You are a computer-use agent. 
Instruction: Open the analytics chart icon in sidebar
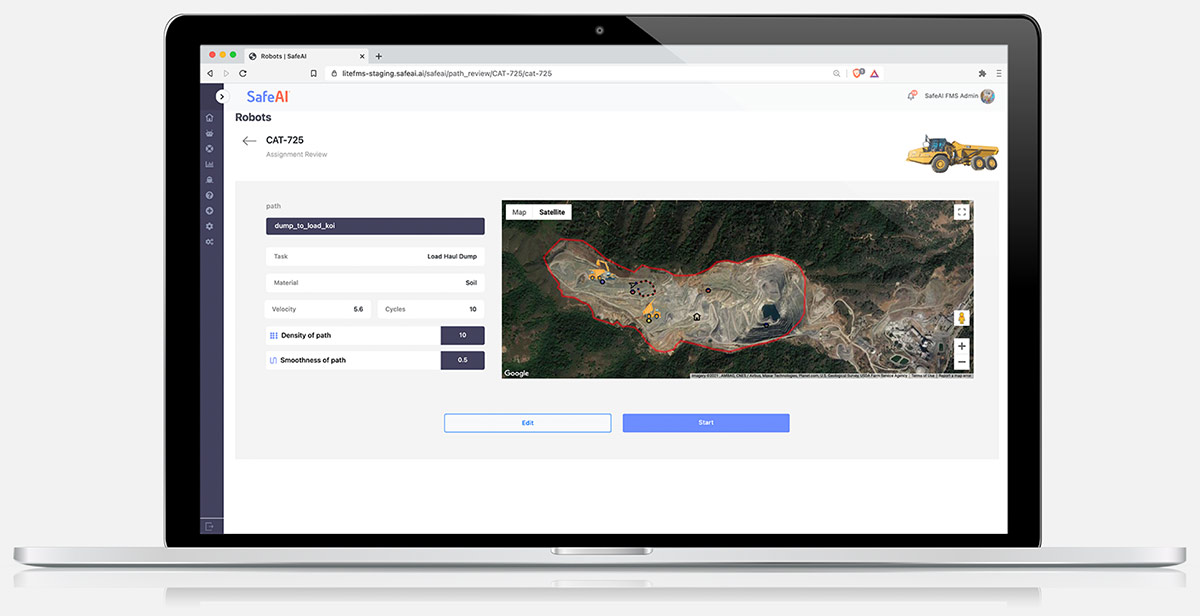point(209,164)
